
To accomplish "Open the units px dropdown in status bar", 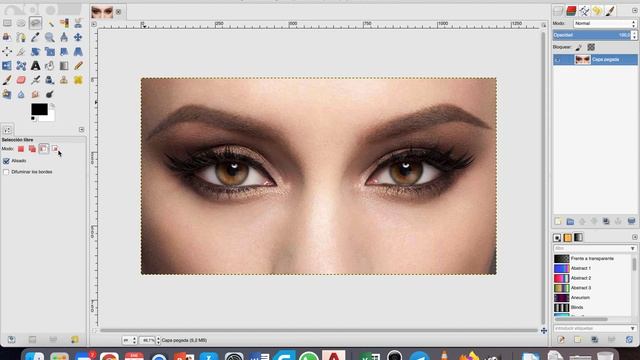I will (x=129, y=340).
